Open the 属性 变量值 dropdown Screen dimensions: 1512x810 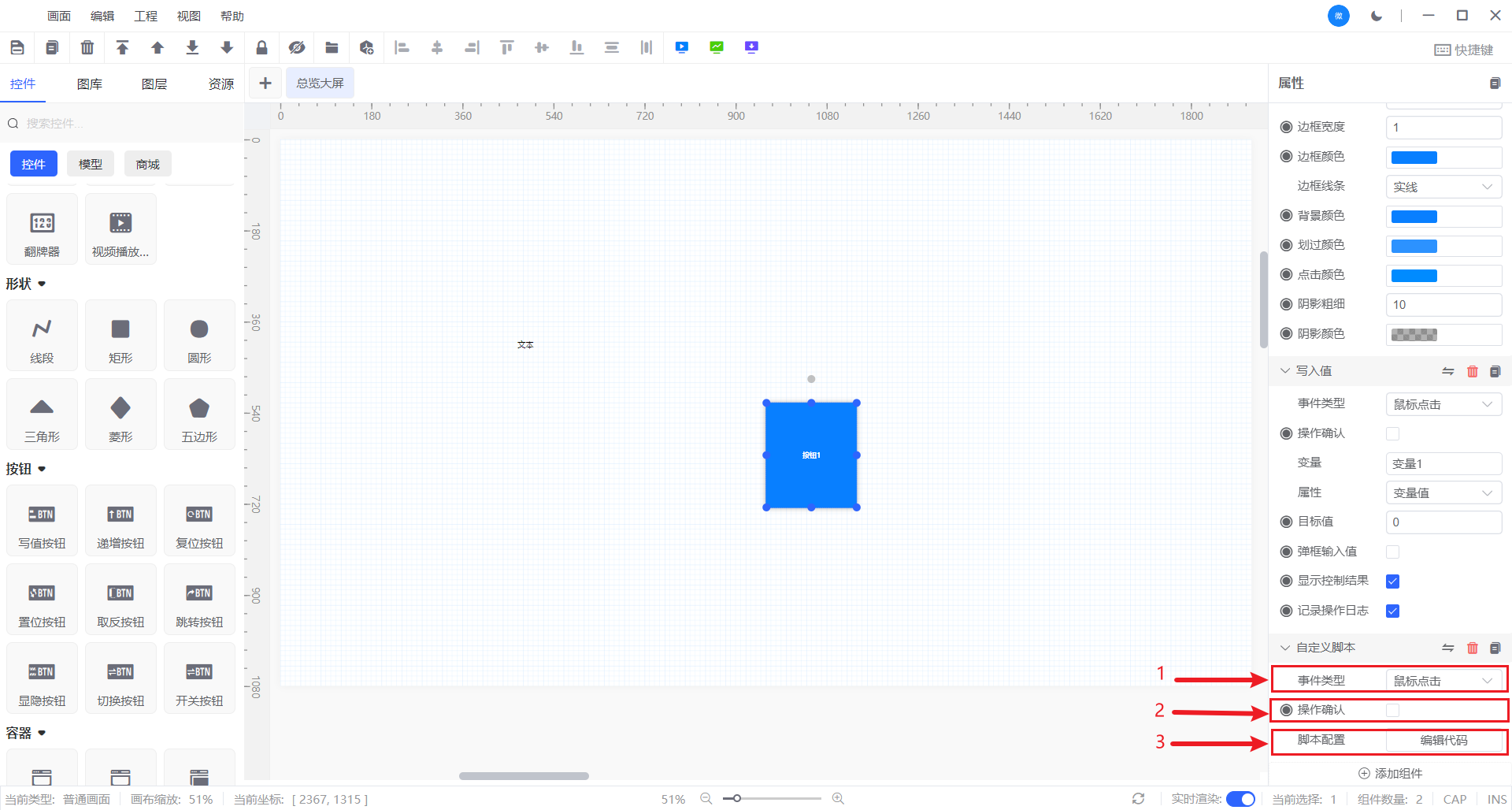click(x=1443, y=493)
